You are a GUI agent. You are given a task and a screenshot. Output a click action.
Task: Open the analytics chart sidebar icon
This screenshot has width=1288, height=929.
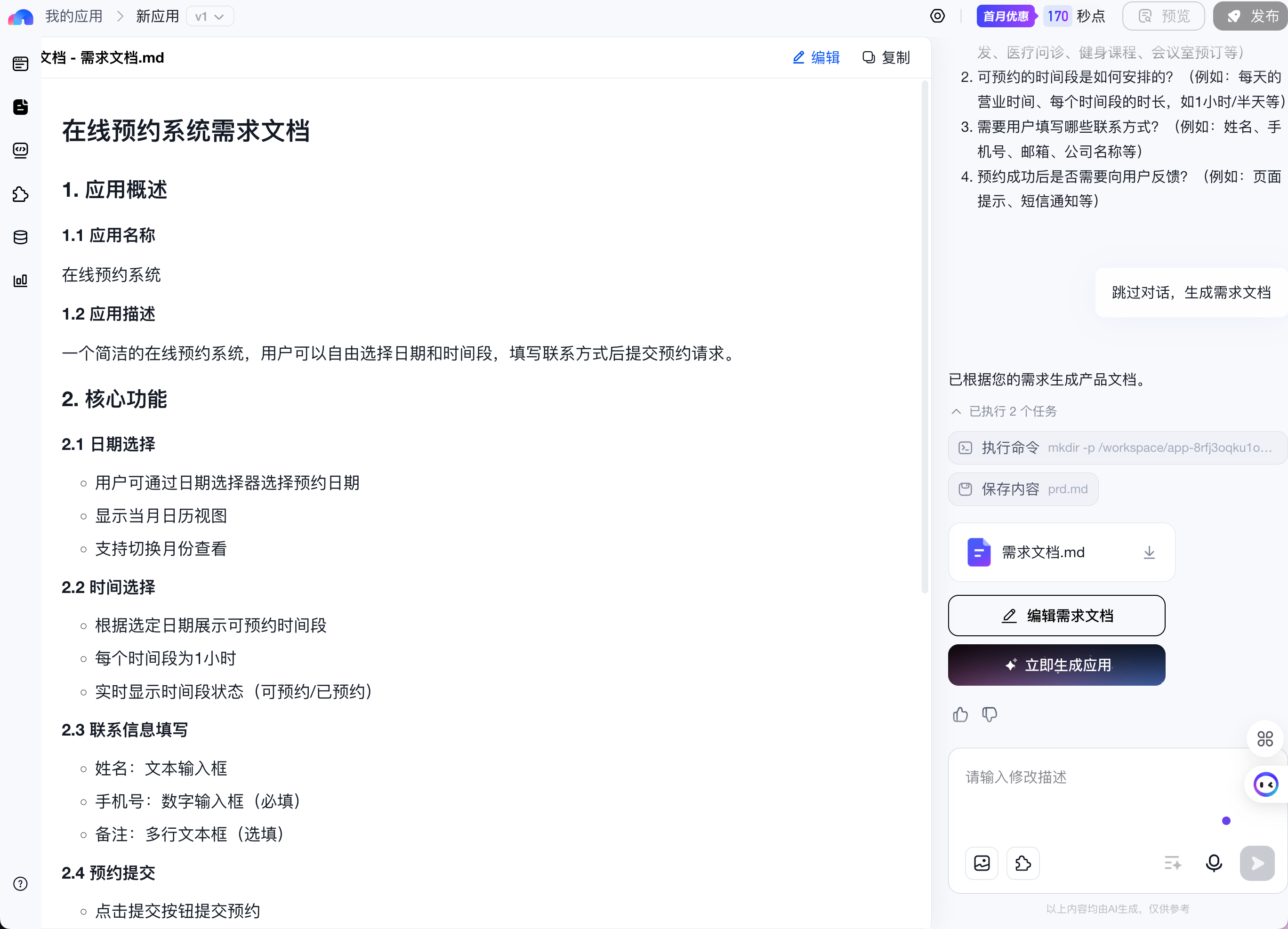pyautogui.click(x=20, y=280)
